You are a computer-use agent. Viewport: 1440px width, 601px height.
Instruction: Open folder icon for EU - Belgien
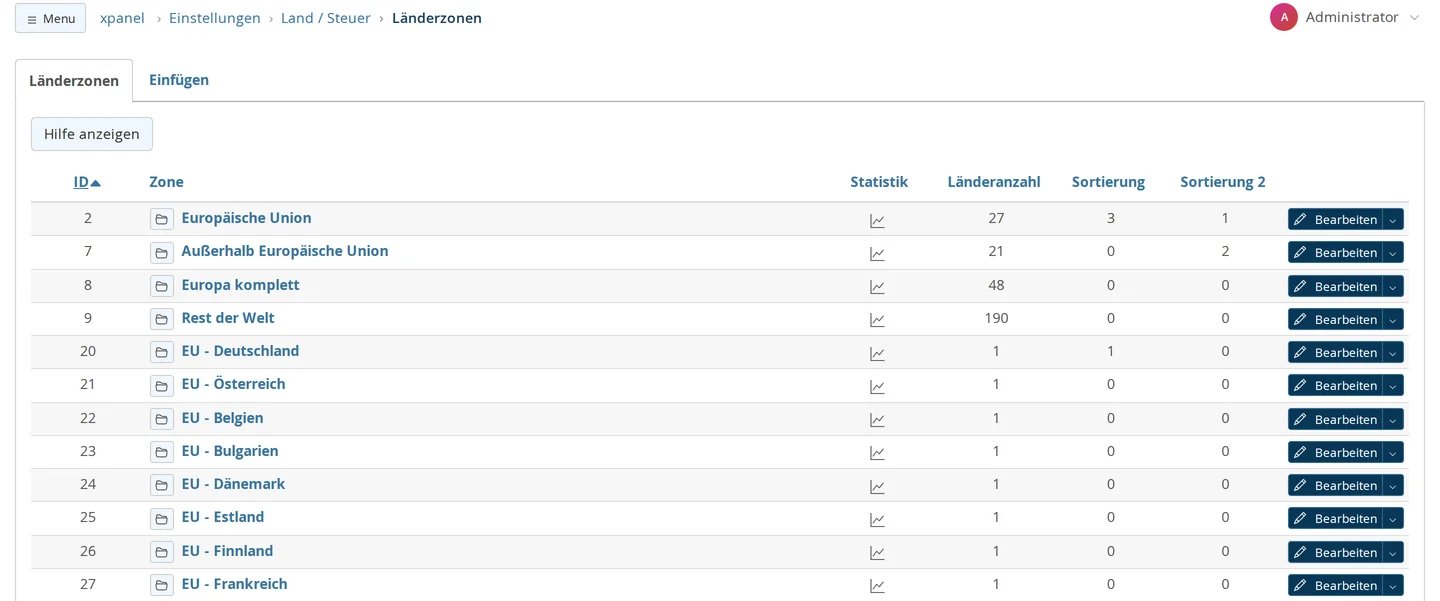click(x=162, y=419)
